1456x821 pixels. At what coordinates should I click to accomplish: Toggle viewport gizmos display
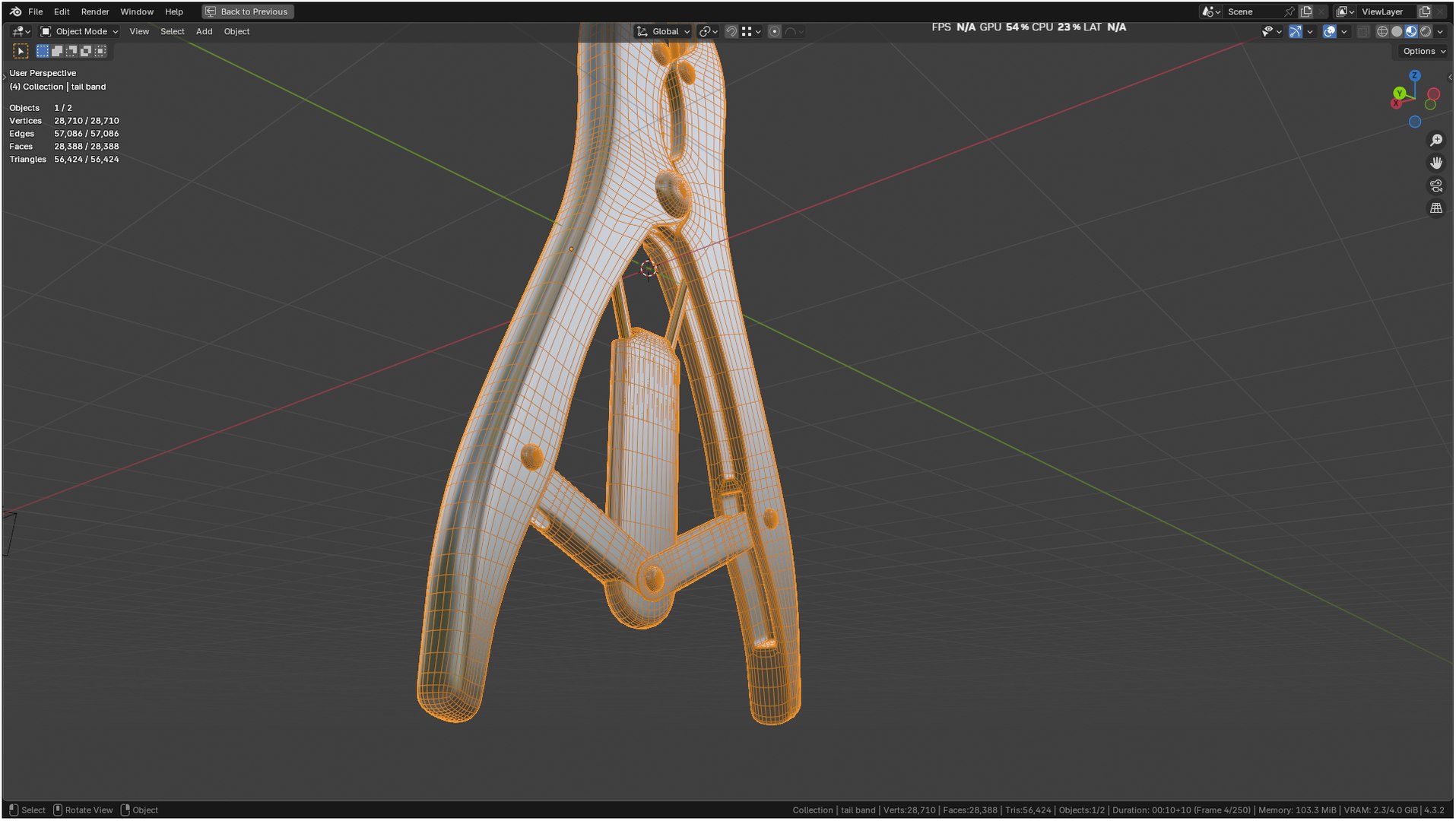click(1295, 31)
